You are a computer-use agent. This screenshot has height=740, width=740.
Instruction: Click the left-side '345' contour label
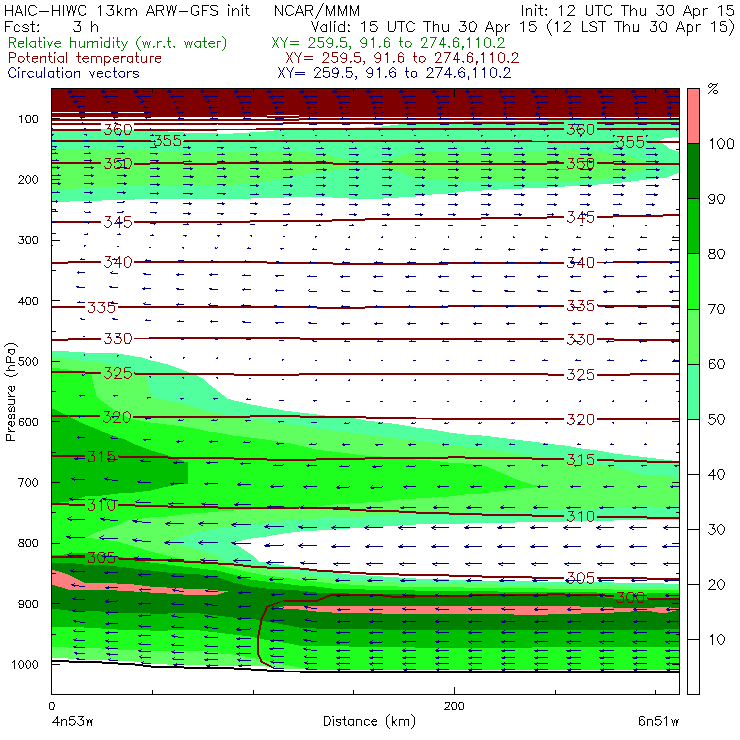(118, 222)
